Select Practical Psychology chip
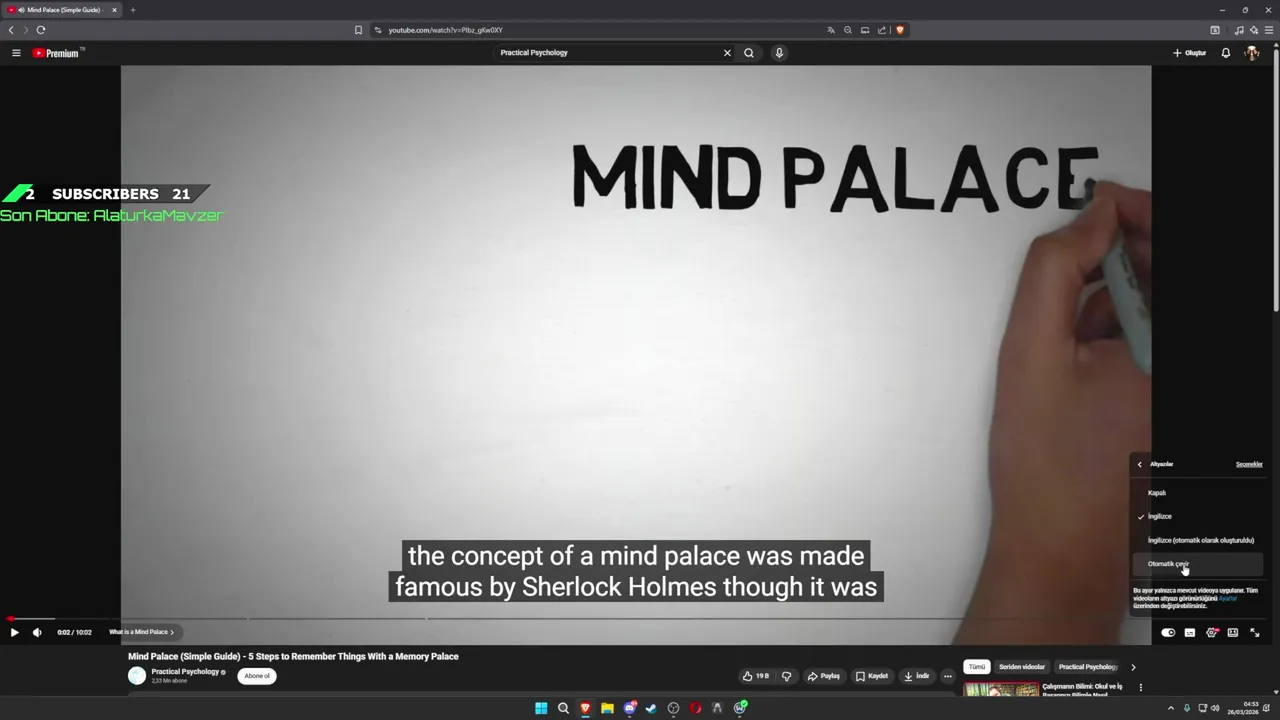 1088,667
